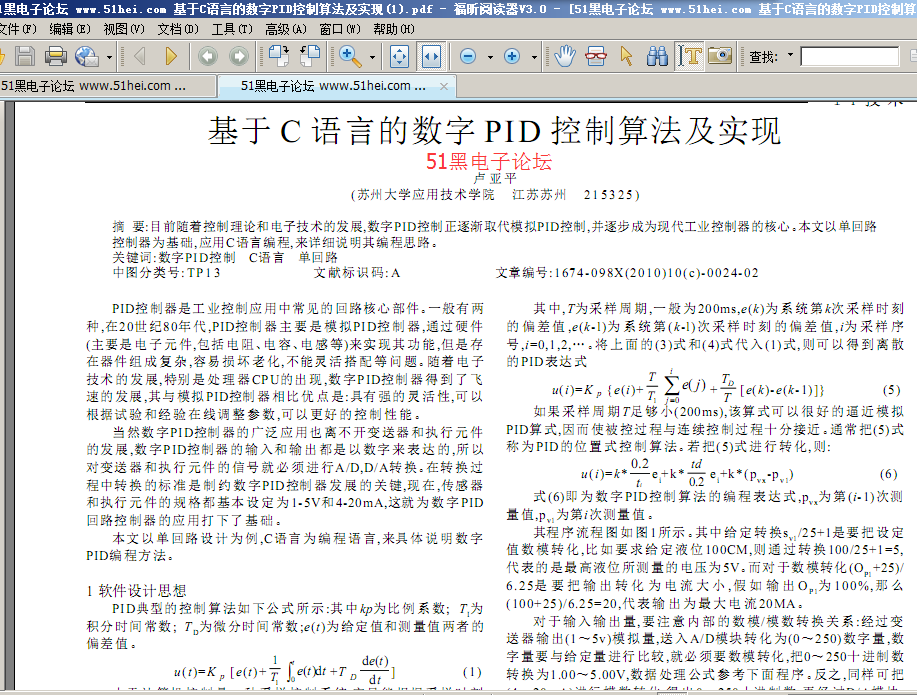Click the affiliation line 苏州大学应用技术学院
The width and height of the screenshot is (917, 695).
click(x=426, y=195)
